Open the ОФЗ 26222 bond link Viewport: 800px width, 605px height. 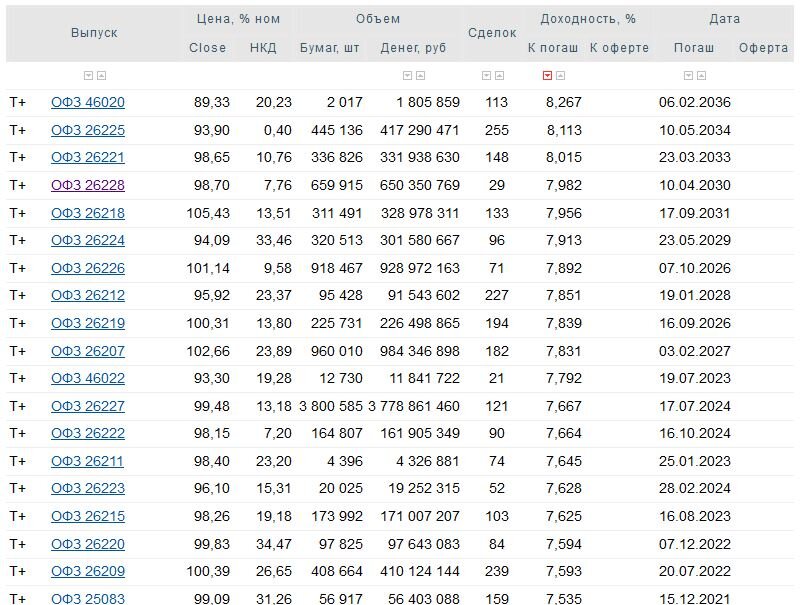88,434
